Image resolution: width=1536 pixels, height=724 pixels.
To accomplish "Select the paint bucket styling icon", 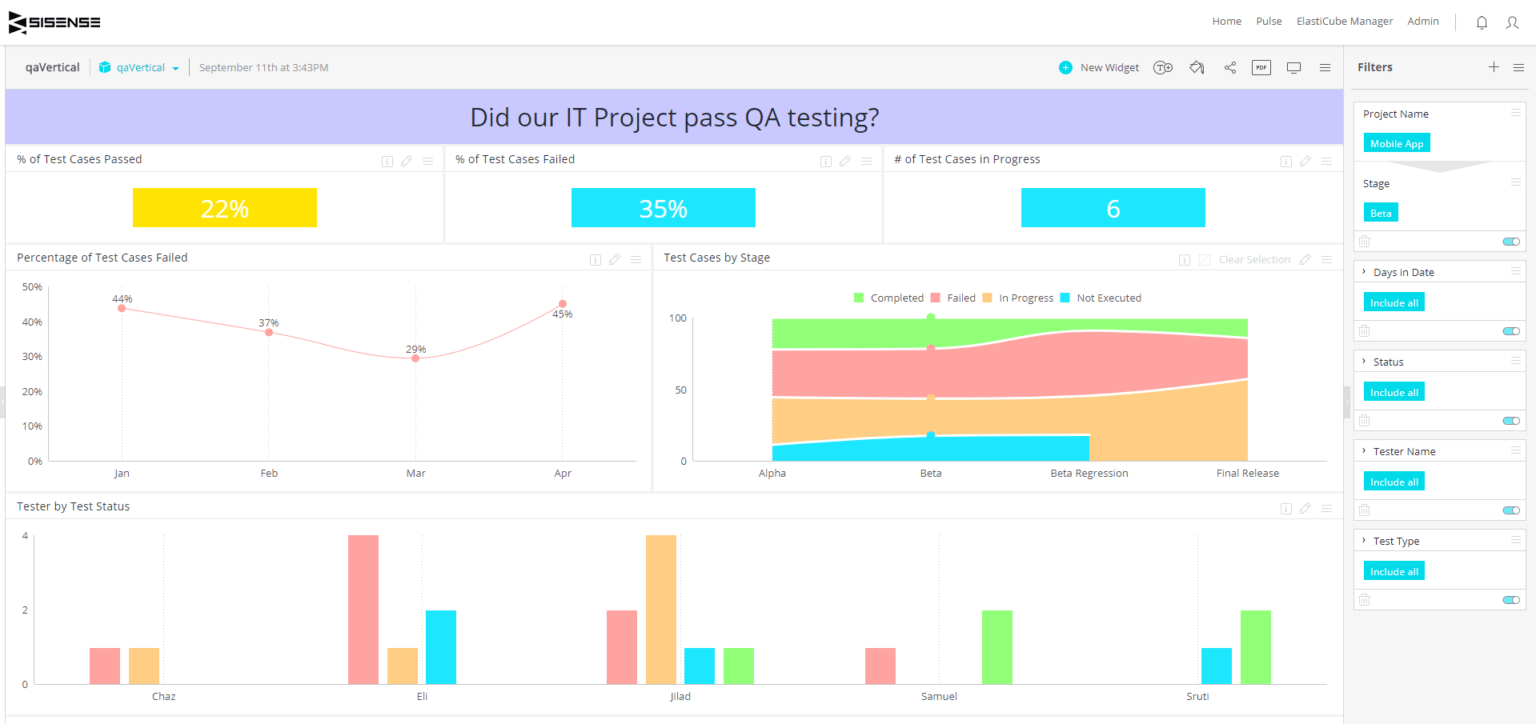I will pyautogui.click(x=1196, y=67).
